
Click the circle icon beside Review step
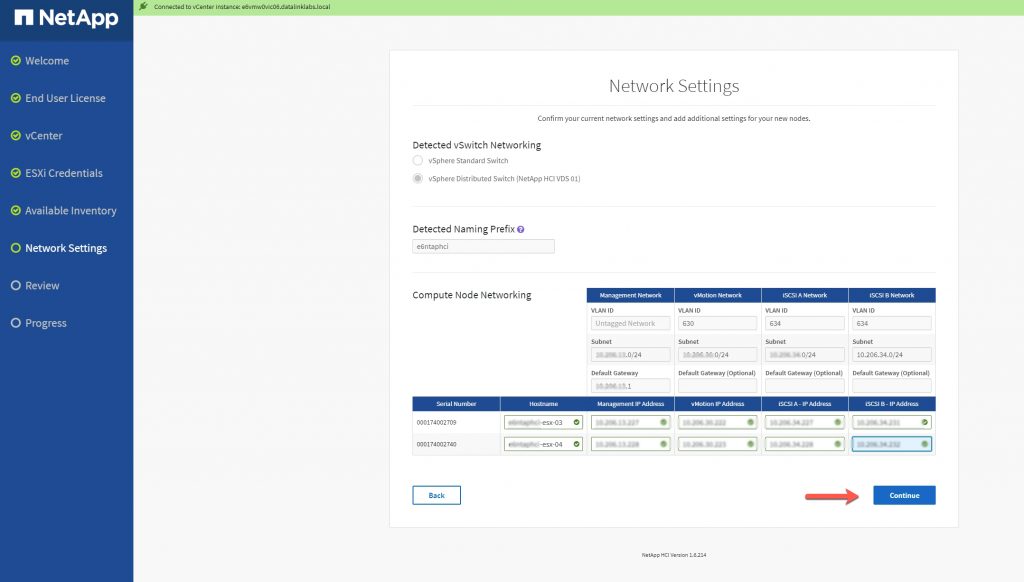[16, 285]
